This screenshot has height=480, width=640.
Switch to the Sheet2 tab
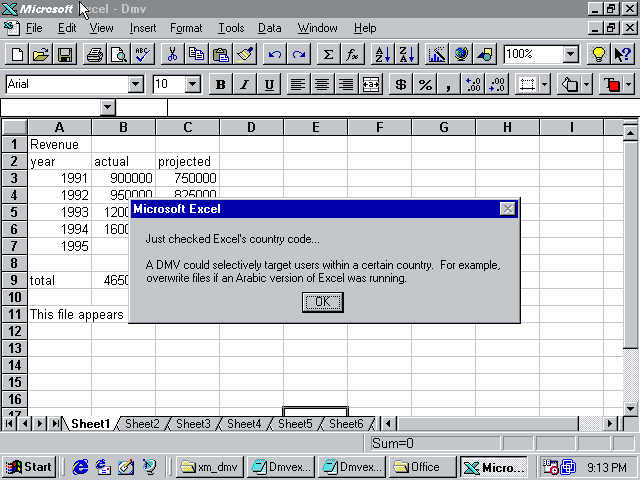pos(142,424)
